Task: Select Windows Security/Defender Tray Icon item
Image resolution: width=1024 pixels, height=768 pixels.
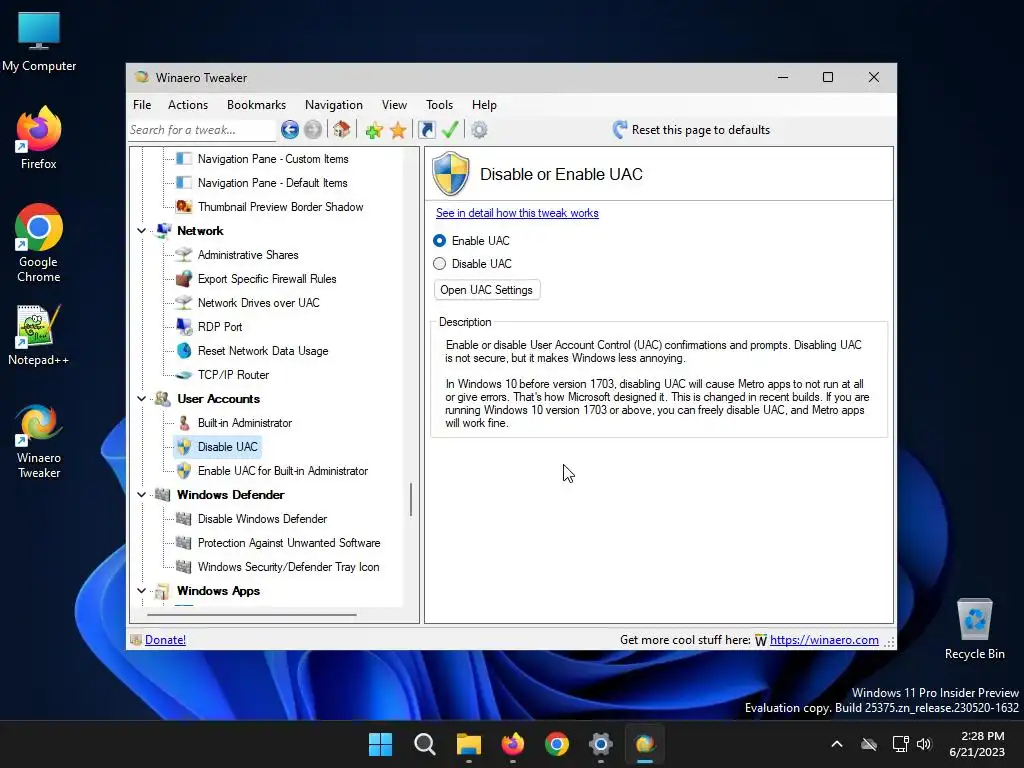Action: (288, 567)
